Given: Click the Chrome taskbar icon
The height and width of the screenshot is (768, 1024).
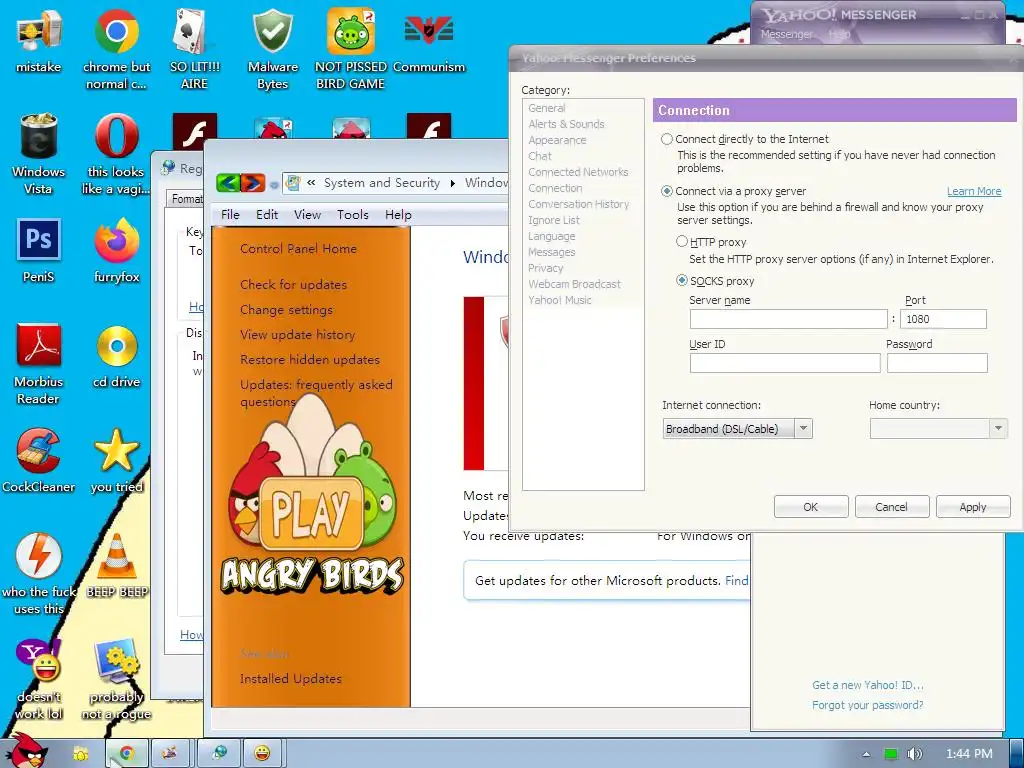Looking at the screenshot, I should click(127, 753).
